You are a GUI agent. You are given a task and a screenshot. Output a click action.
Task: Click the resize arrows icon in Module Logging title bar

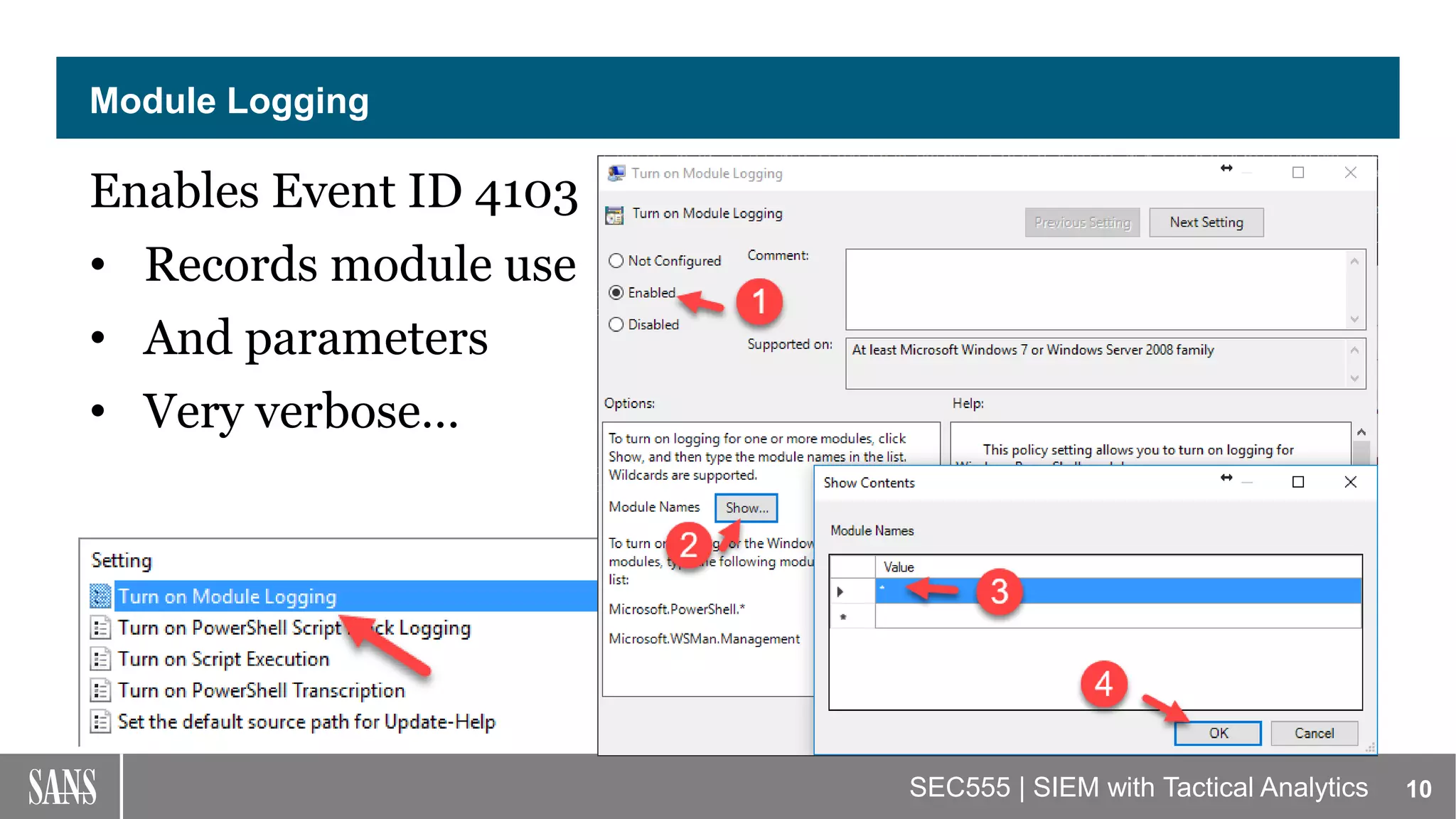[x=1226, y=168]
